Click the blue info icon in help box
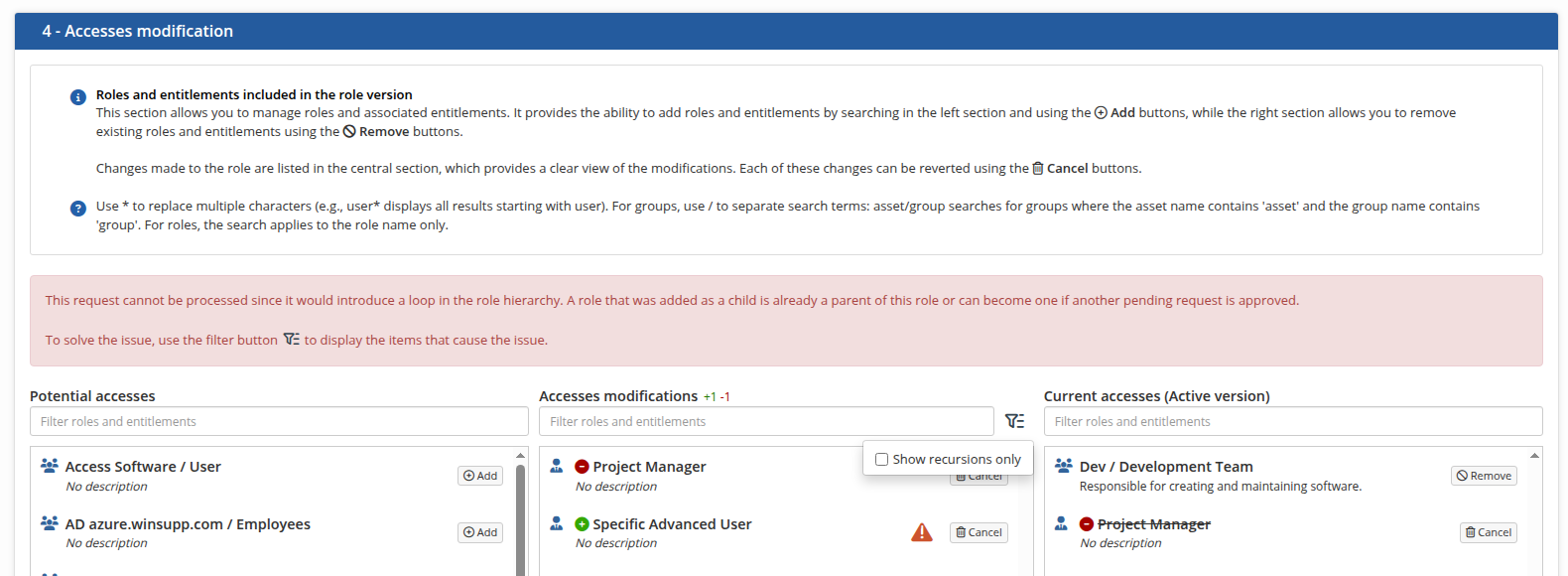This screenshot has width=1568, height=576. pos(77,97)
